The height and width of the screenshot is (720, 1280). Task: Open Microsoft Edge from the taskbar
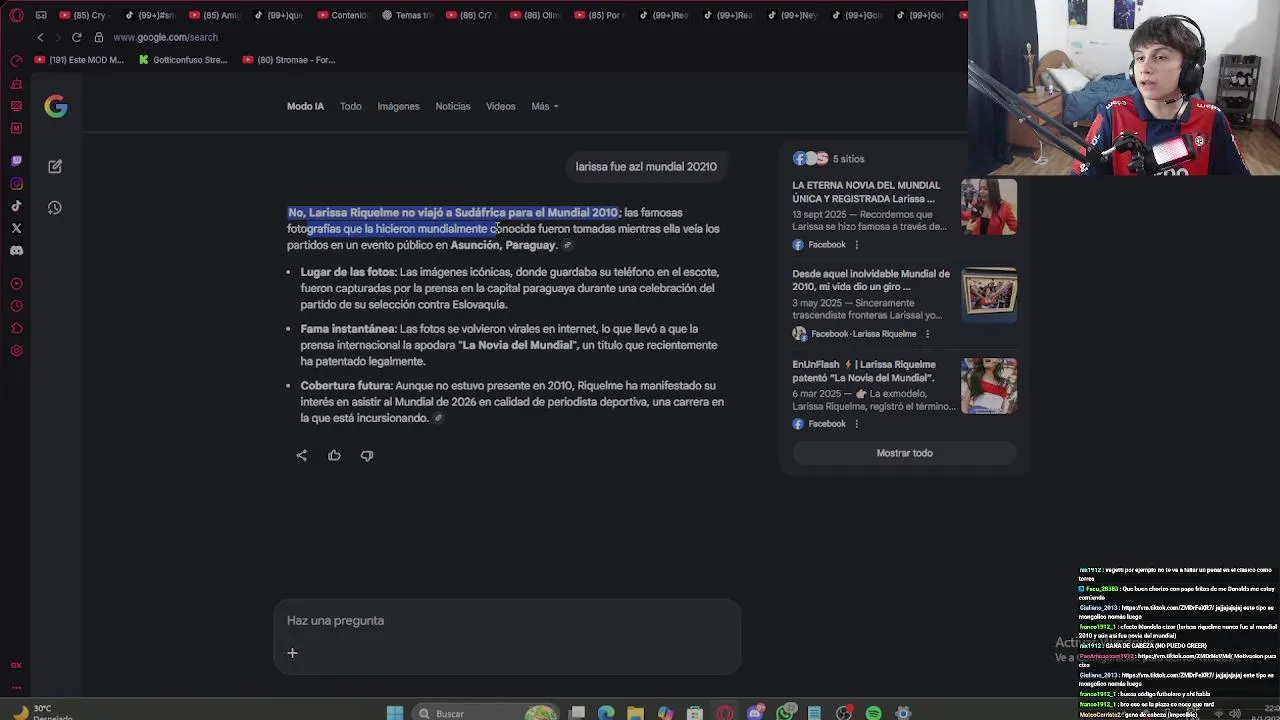pyautogui.click(x=606, y=713)
